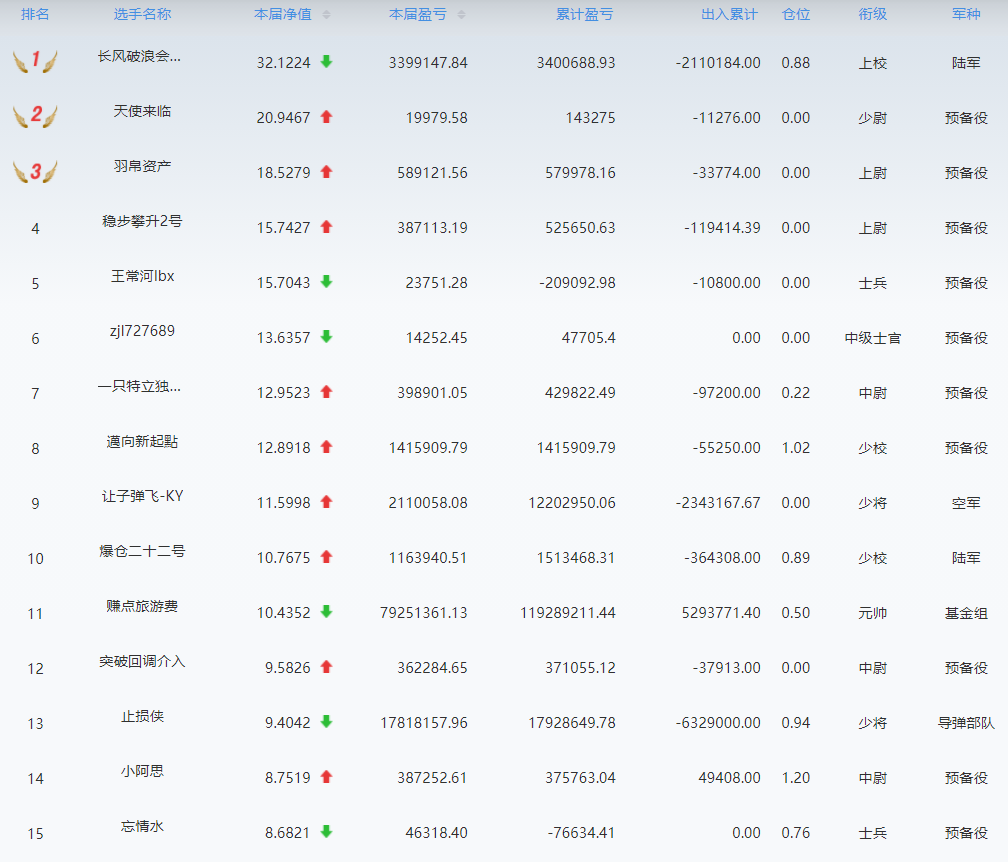Sort by the 本届净值 sort arrows icon
The width and height of the screenshot is (1008, 862).
[327, 15]
